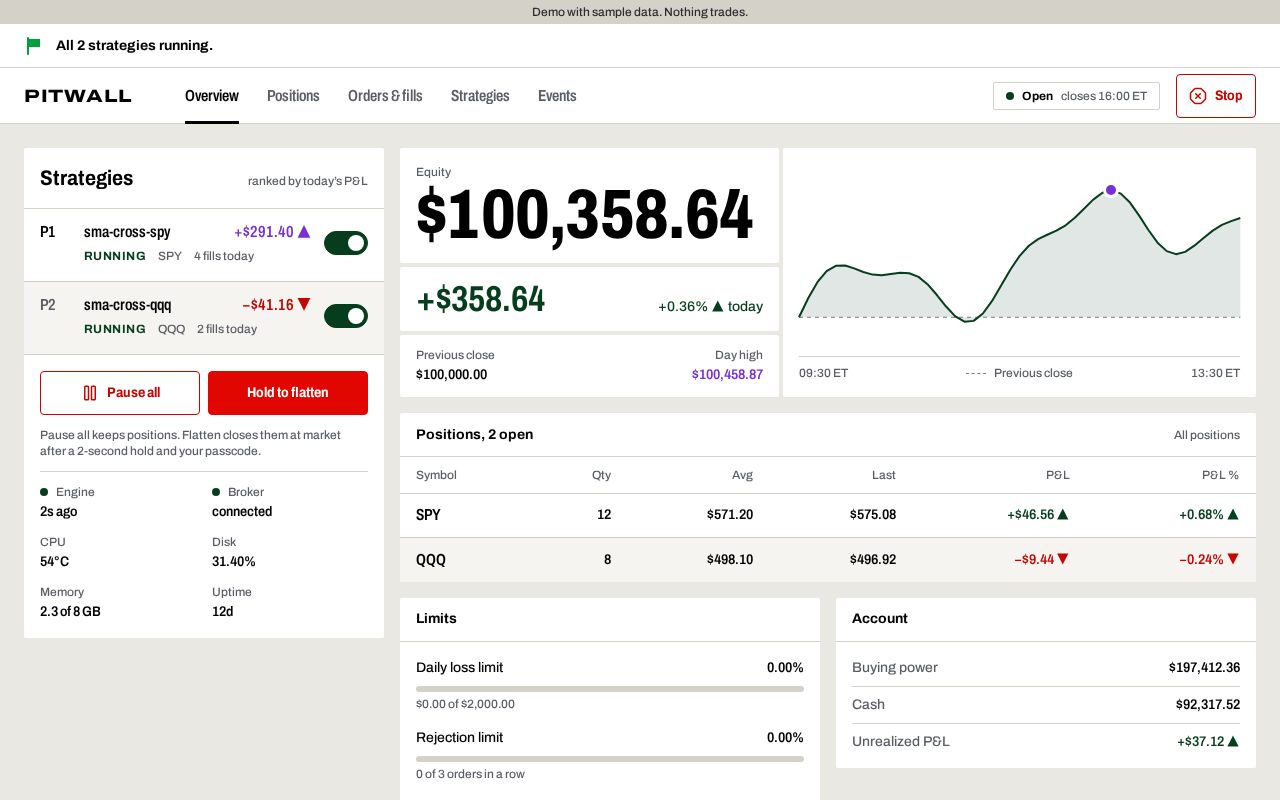Click the Rejection limit progress bar
This screenshot has width=1280, height=800.
(610, 759)
